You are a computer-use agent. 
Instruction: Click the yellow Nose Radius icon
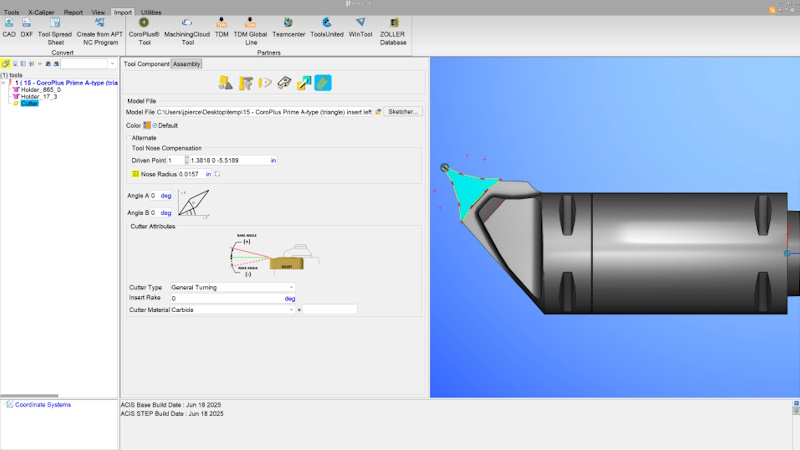[x=135, y=174]
